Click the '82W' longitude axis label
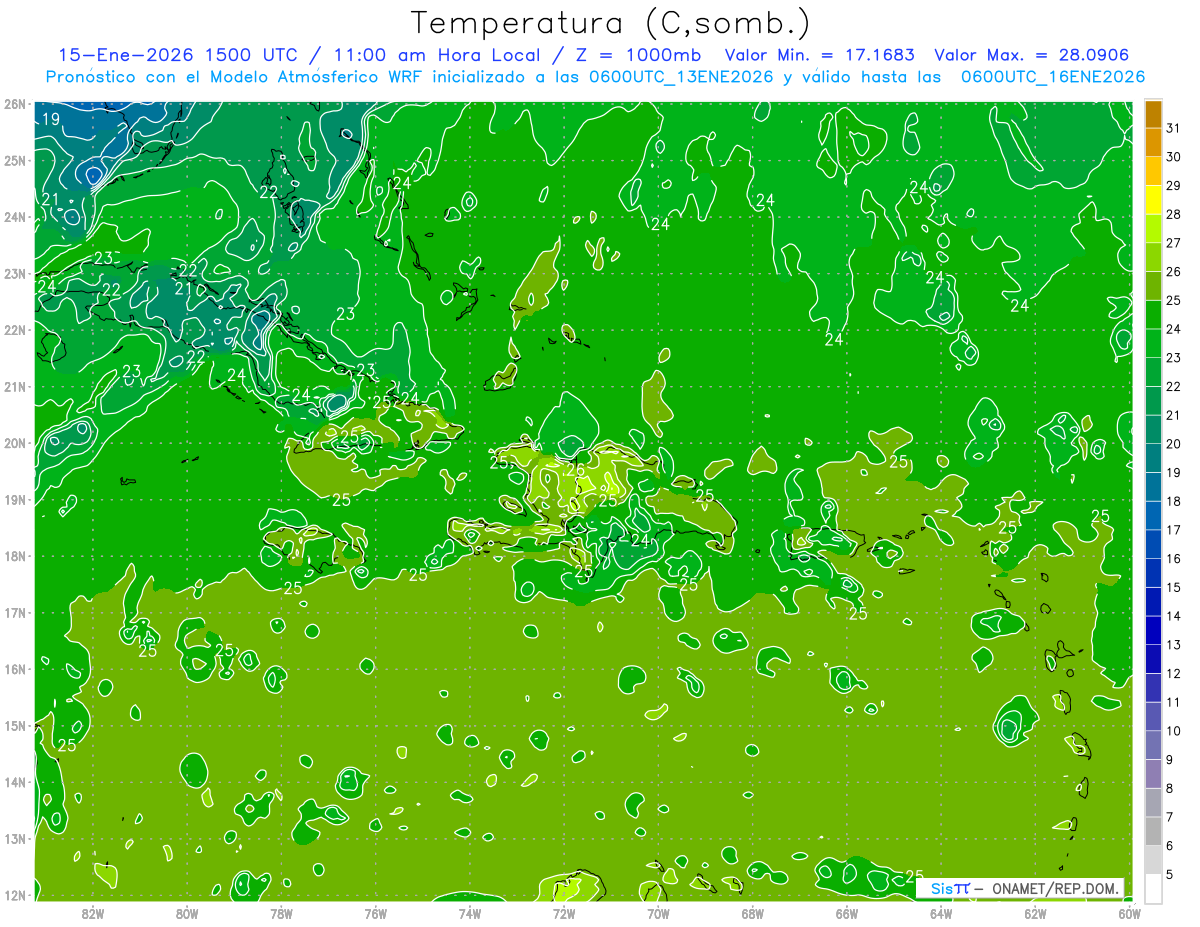 92,913
